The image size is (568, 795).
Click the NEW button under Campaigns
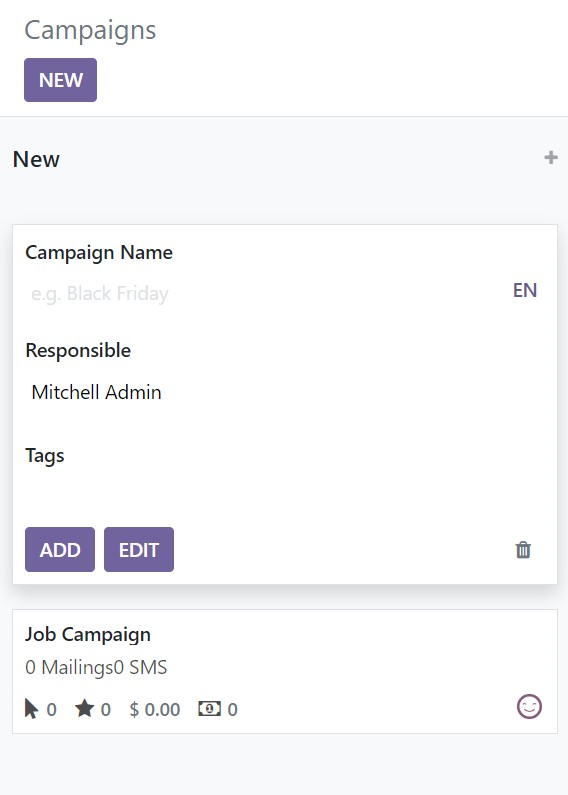[60, 80]
